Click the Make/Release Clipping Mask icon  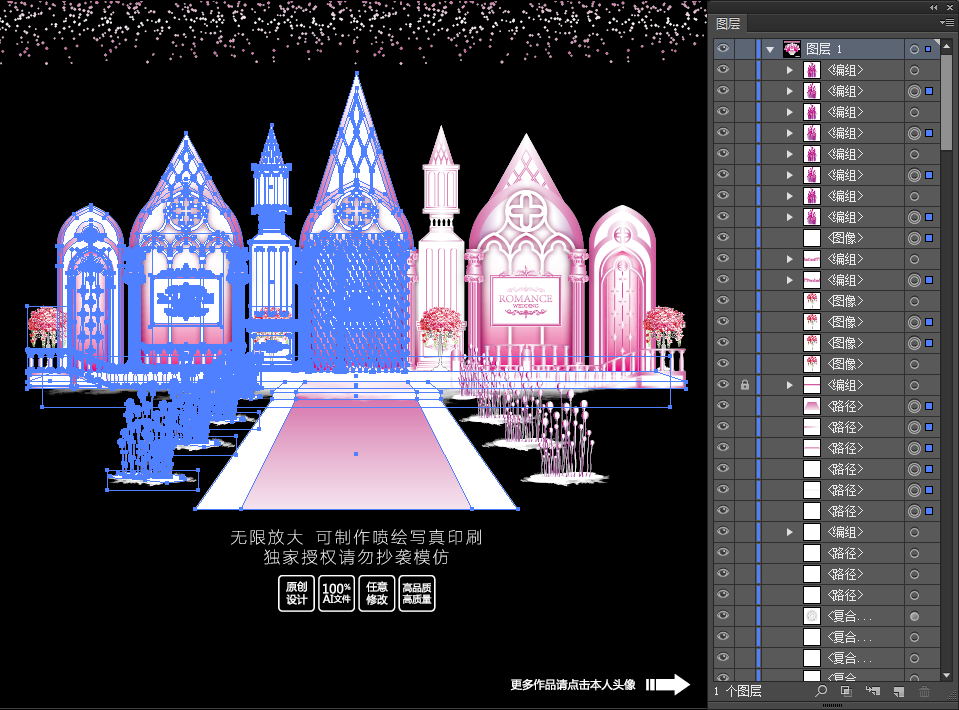tap(846, 691)
